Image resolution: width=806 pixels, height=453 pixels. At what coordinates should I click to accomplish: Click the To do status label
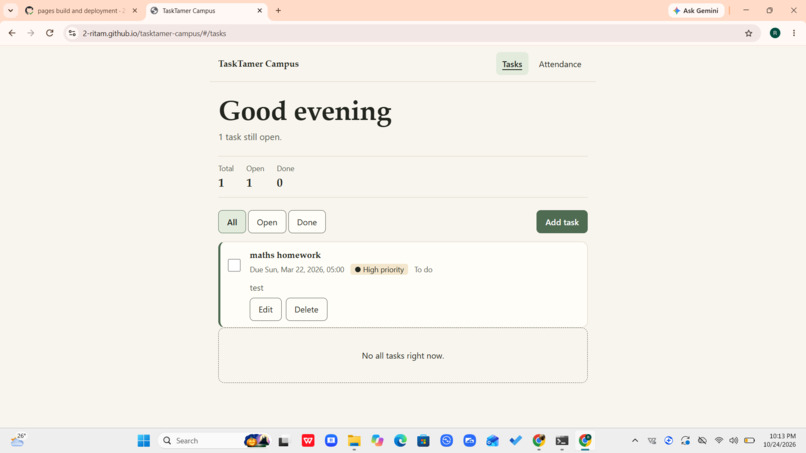(x=423, y=269)
